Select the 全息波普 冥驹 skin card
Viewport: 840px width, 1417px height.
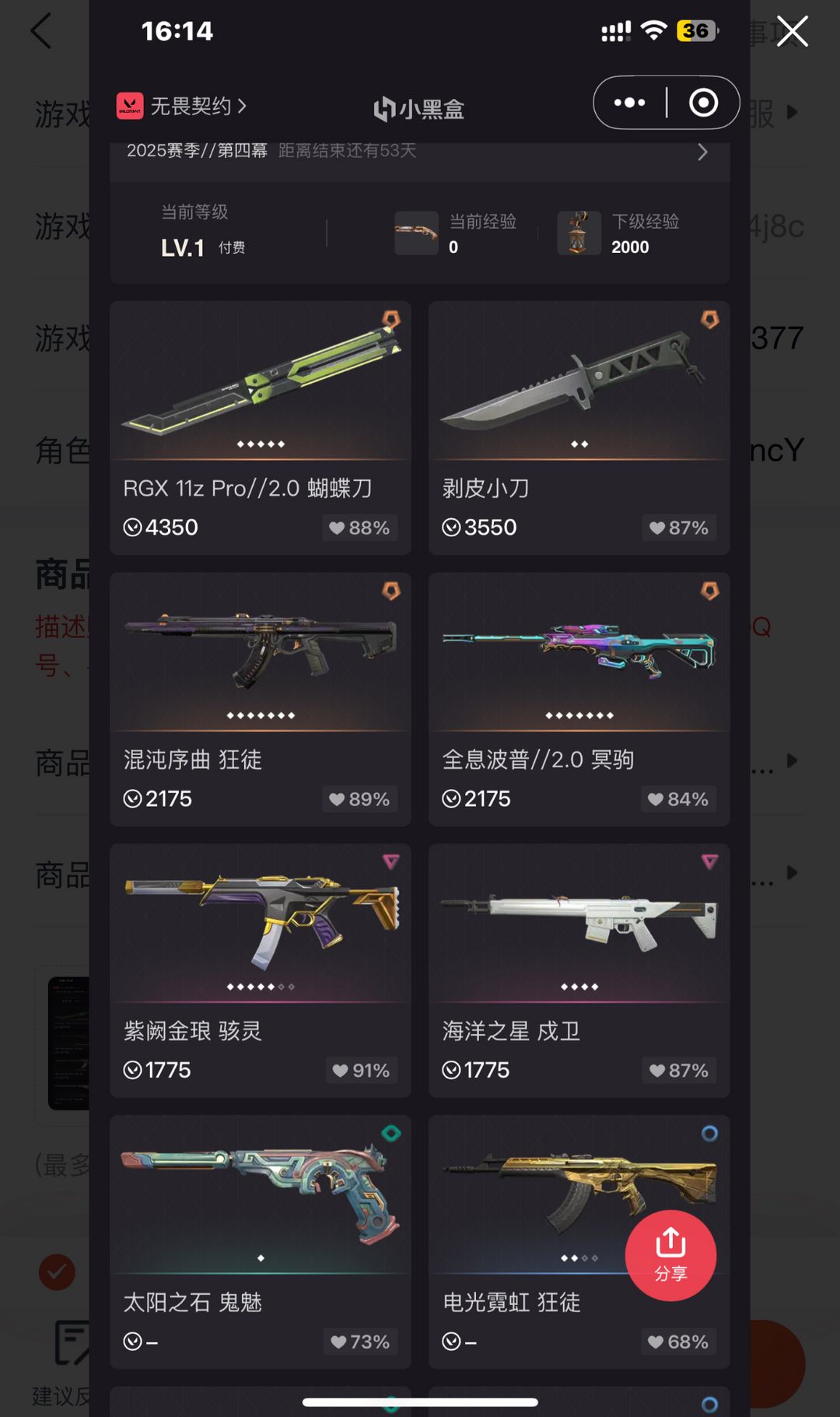pyautogui.click(x=579, y=700)
